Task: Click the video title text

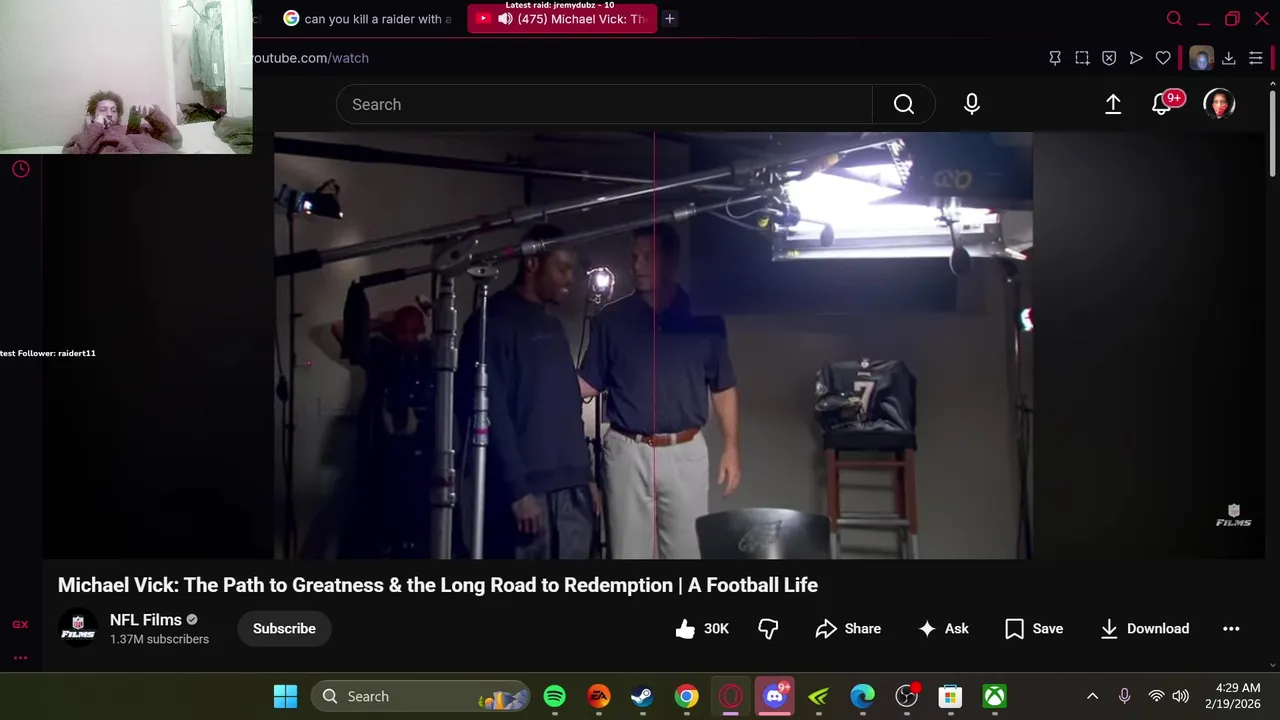Action: pyautogui.click(x=438, y=585)
